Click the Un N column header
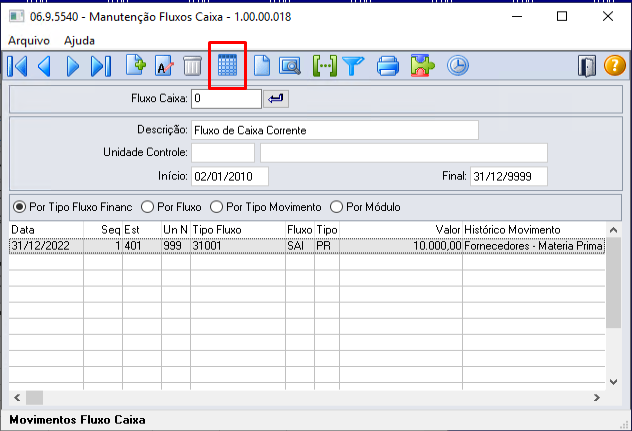Screen dimensions: 632x431 click(176, 230)
